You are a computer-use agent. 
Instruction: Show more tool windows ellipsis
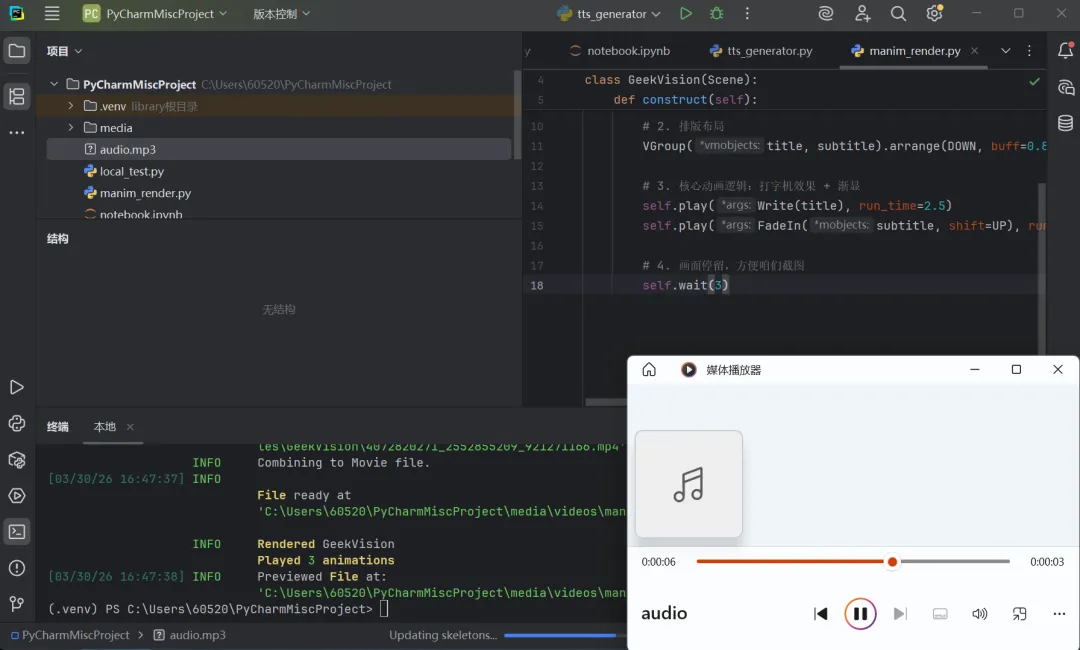[17, 132]
